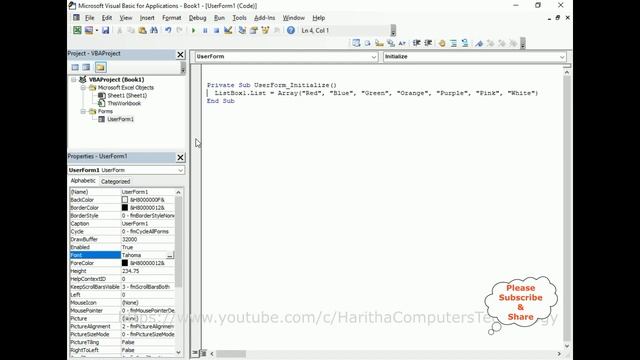Close the Project - VBAProject pane
Image resolution: width=640 pixels, height=360 pixels.
click(x=180, y=54)
